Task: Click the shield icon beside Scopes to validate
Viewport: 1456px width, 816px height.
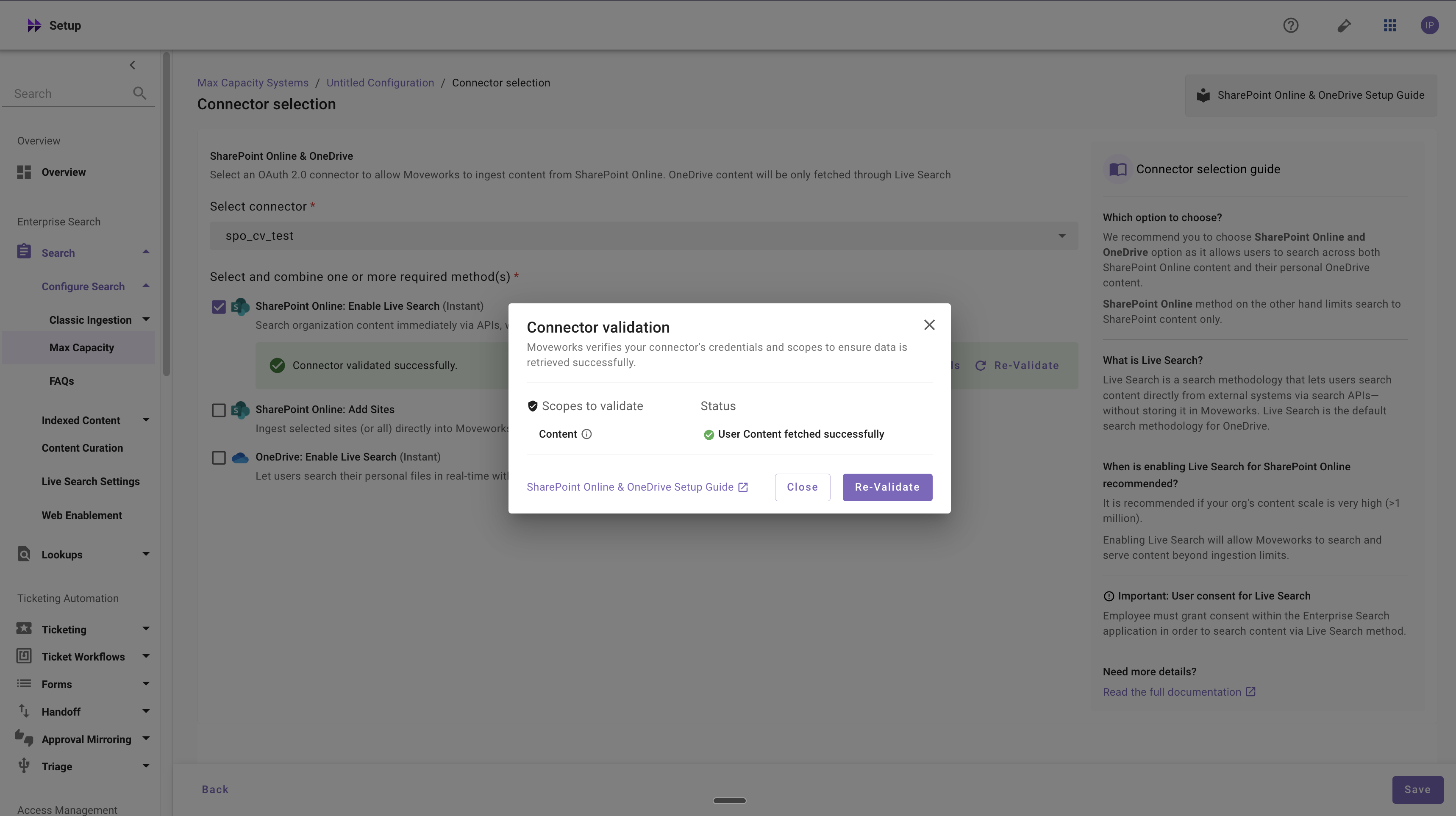Action: click(532, 406)
